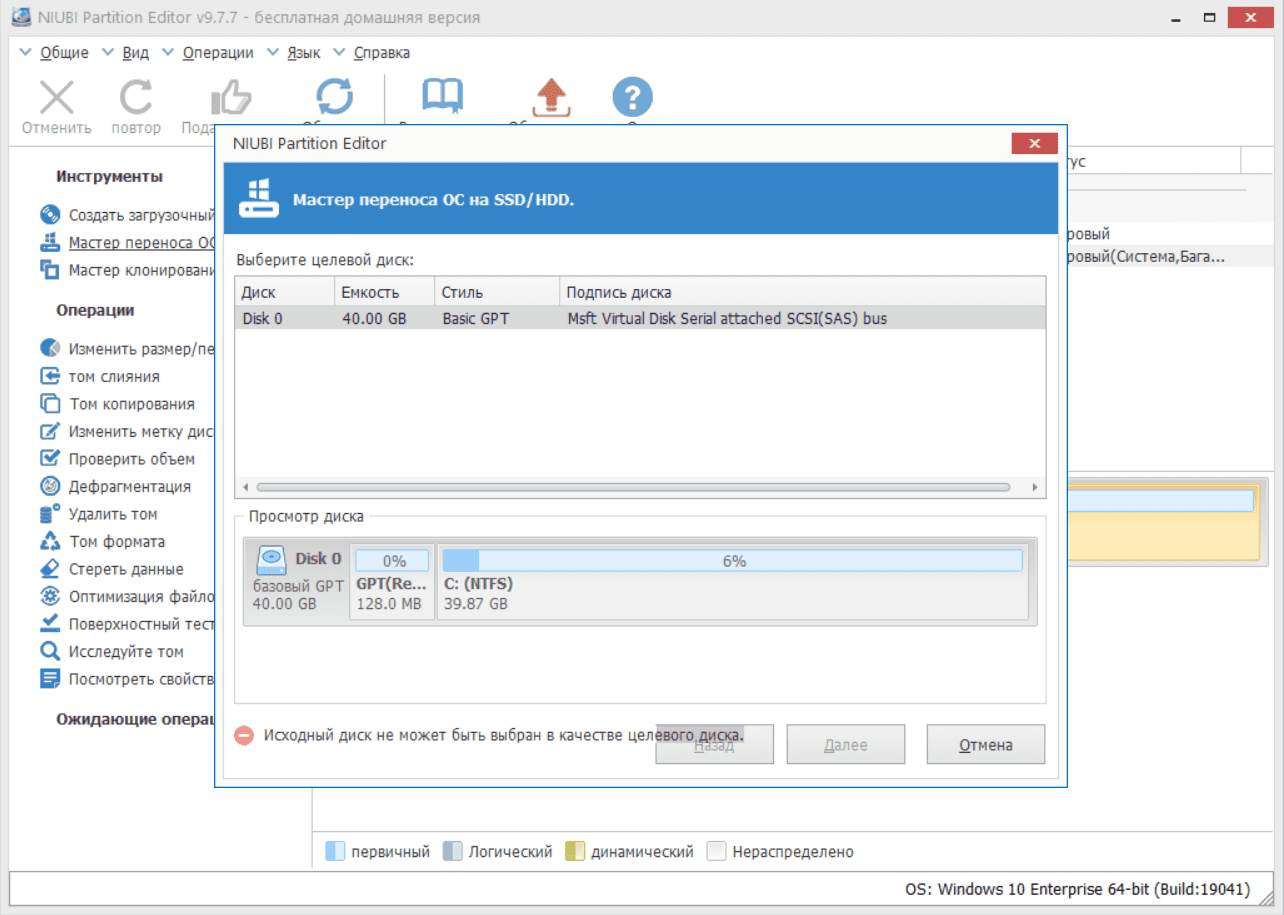Image resolution: width=1284 pixels, height=915 pixels.
Task: Click the Назад button in the wizard
Action: pos(714,745)
